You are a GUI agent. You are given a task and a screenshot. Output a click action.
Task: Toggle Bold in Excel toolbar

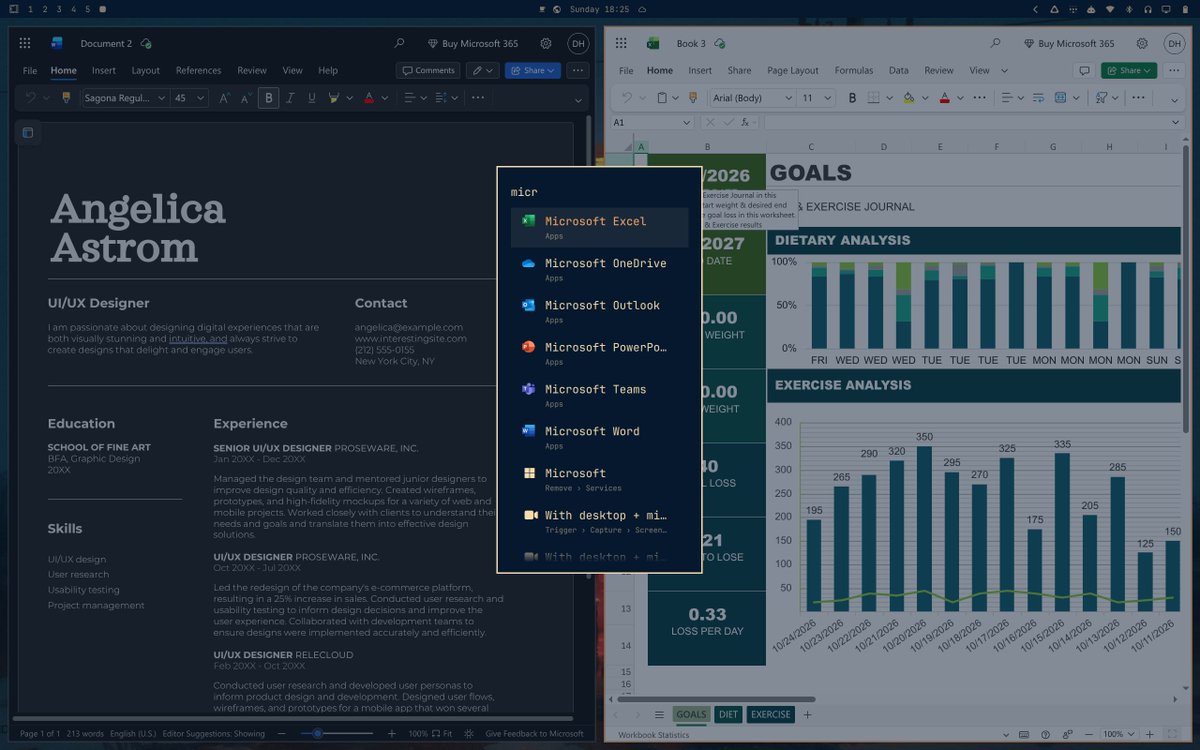852,98
